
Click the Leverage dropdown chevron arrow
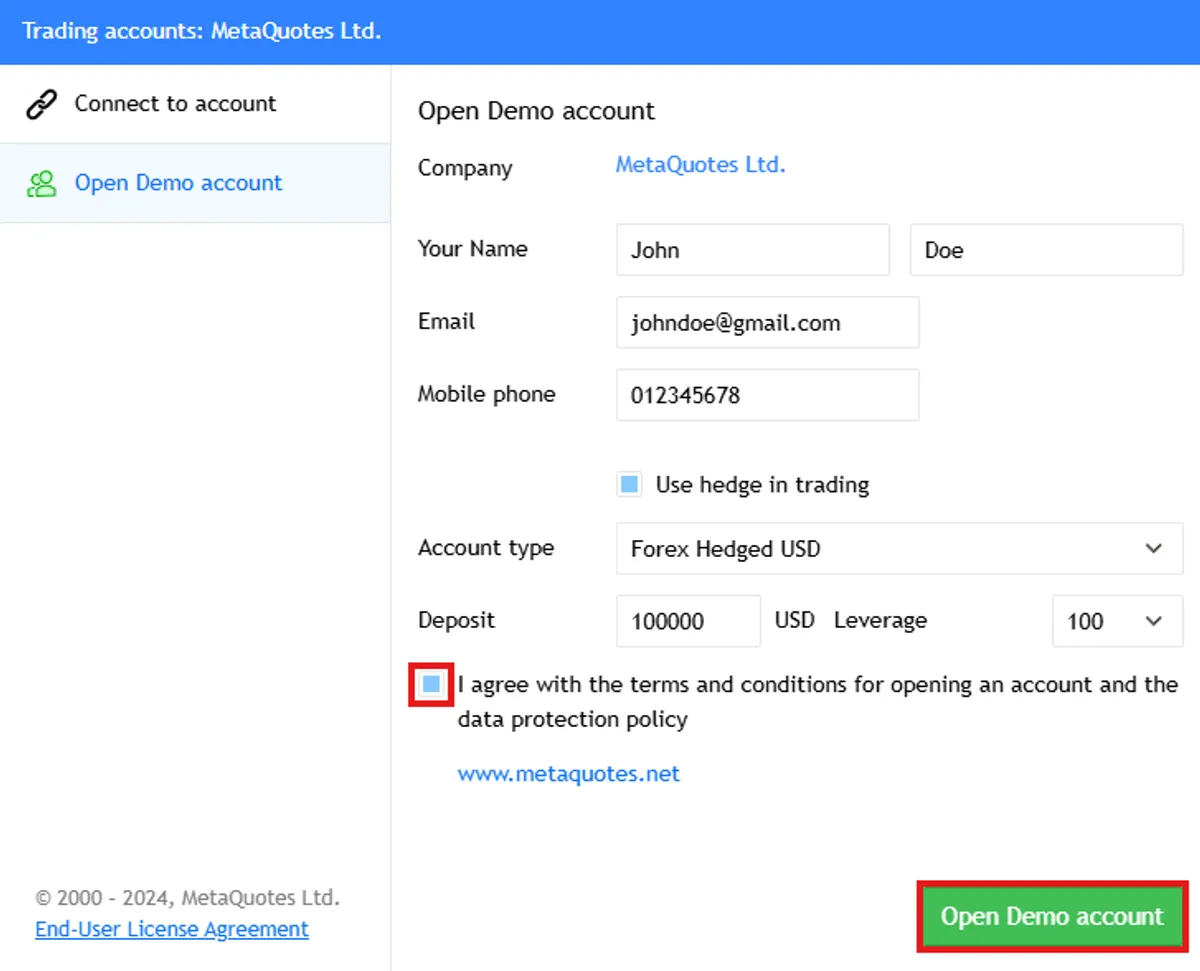coord(1154,621)
